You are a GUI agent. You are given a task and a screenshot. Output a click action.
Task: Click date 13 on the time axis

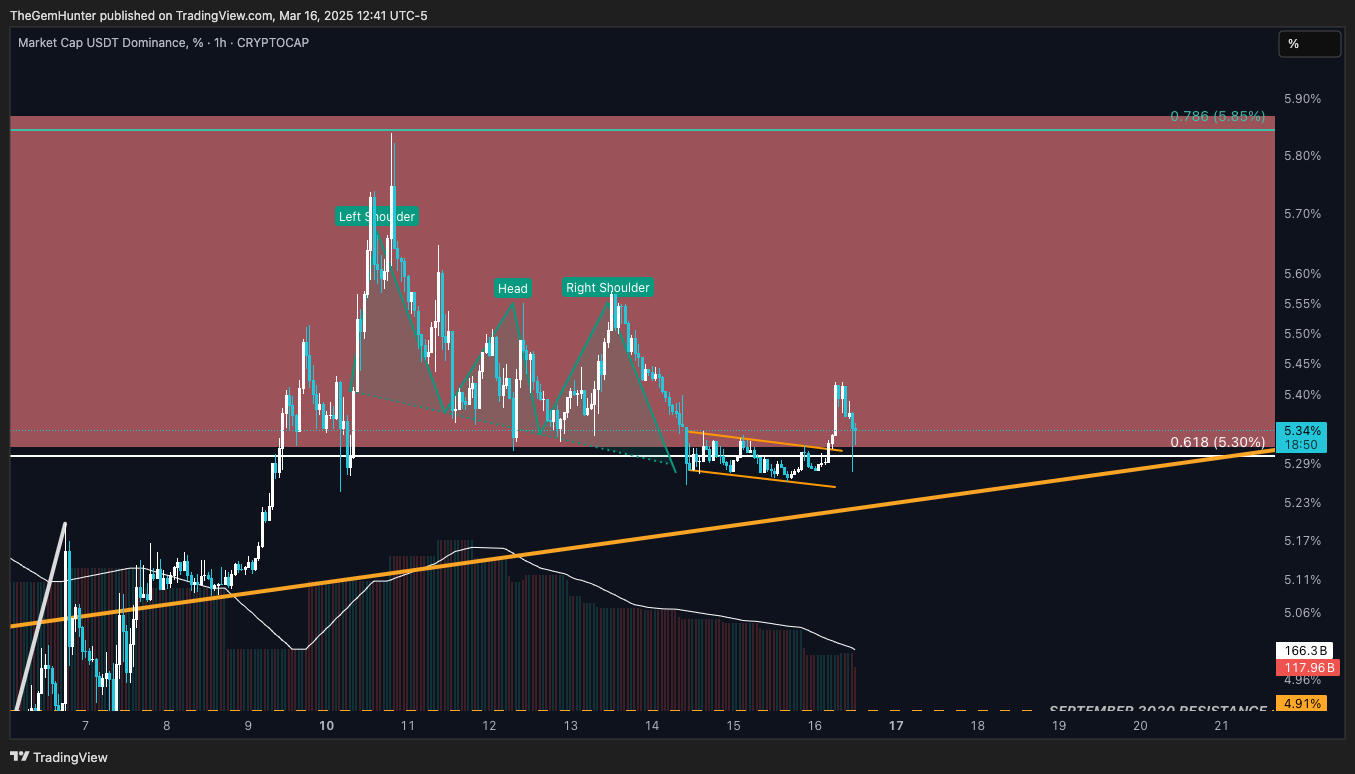coord(570,725)
